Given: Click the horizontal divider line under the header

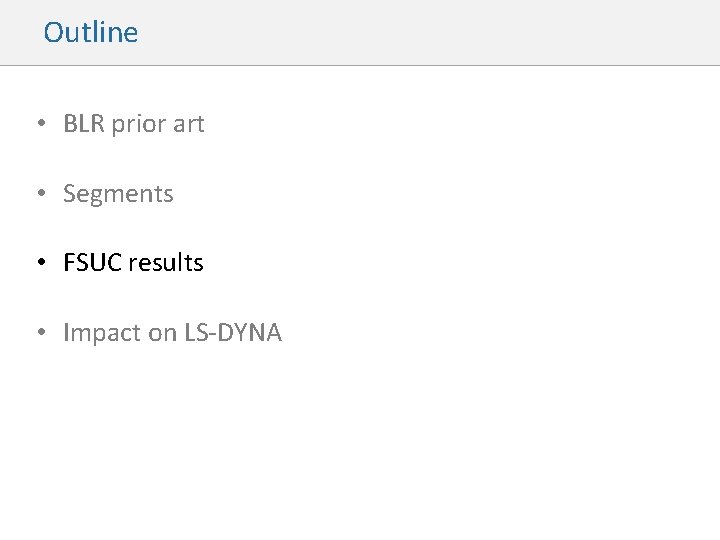Looking at the screenshot, I should pos(360,66).
